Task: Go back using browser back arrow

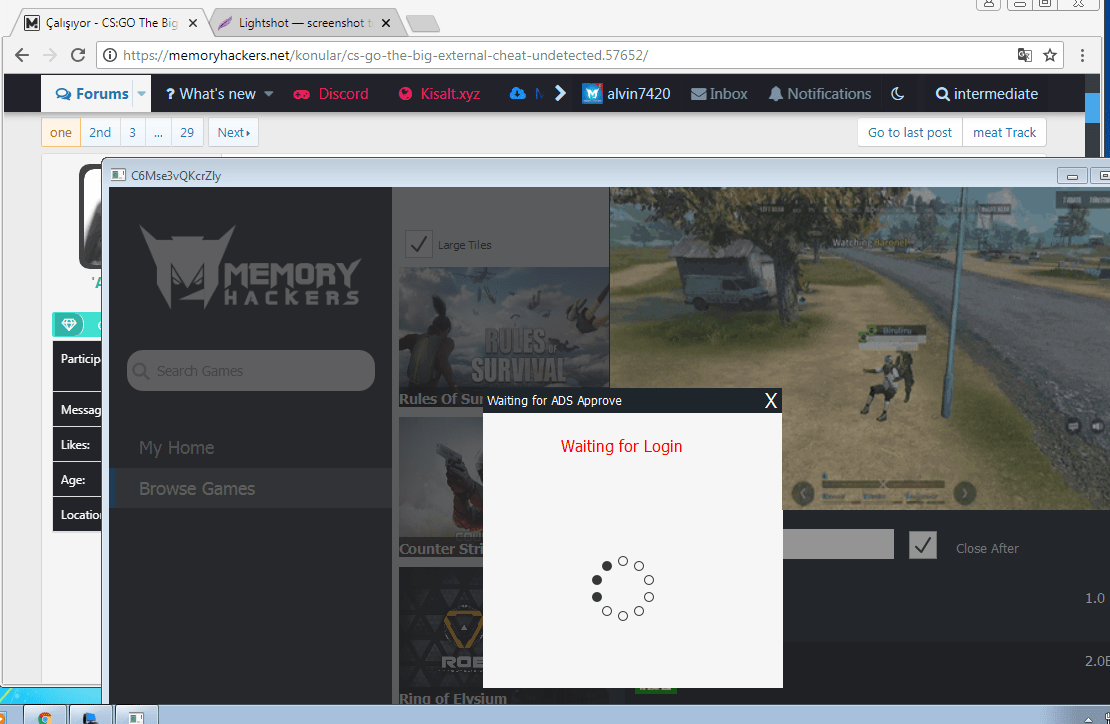Action: (22, 55)
